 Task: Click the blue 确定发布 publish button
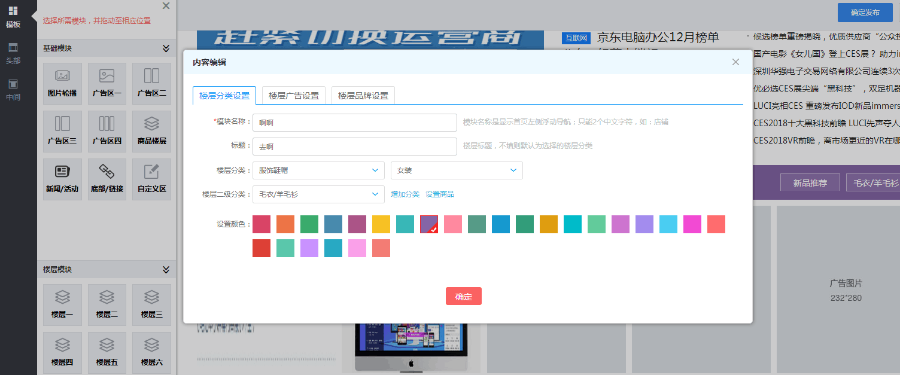click(865, 12)
